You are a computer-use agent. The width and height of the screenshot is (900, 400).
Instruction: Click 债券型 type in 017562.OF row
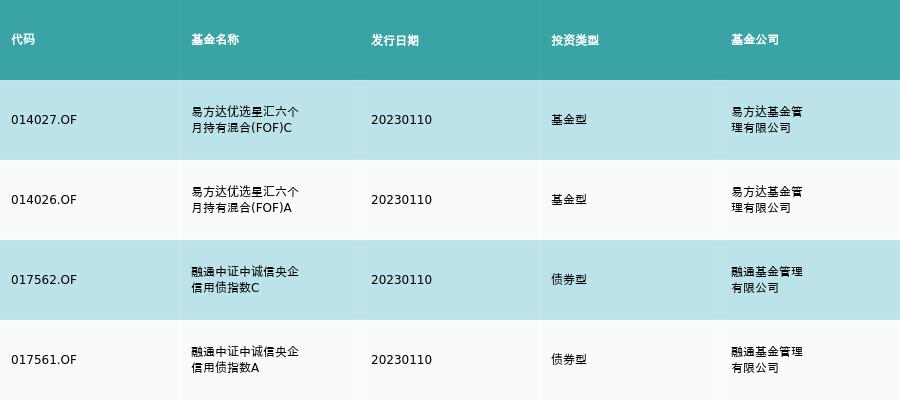(569, 279)
